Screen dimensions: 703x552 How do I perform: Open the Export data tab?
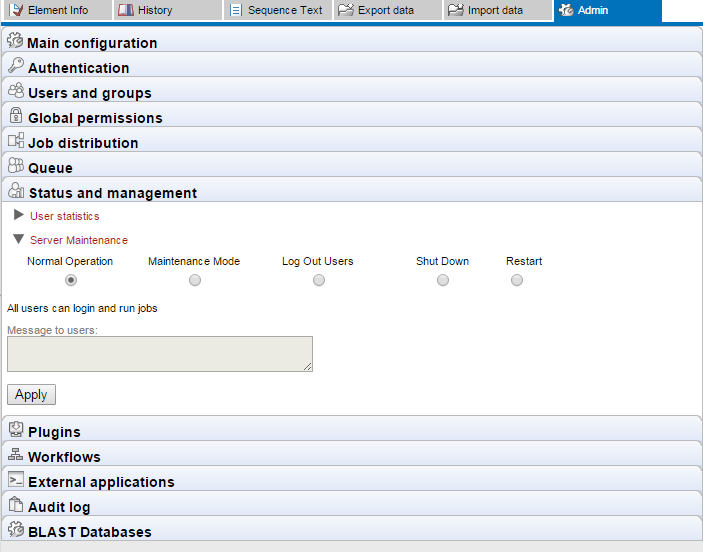(388, 10)
